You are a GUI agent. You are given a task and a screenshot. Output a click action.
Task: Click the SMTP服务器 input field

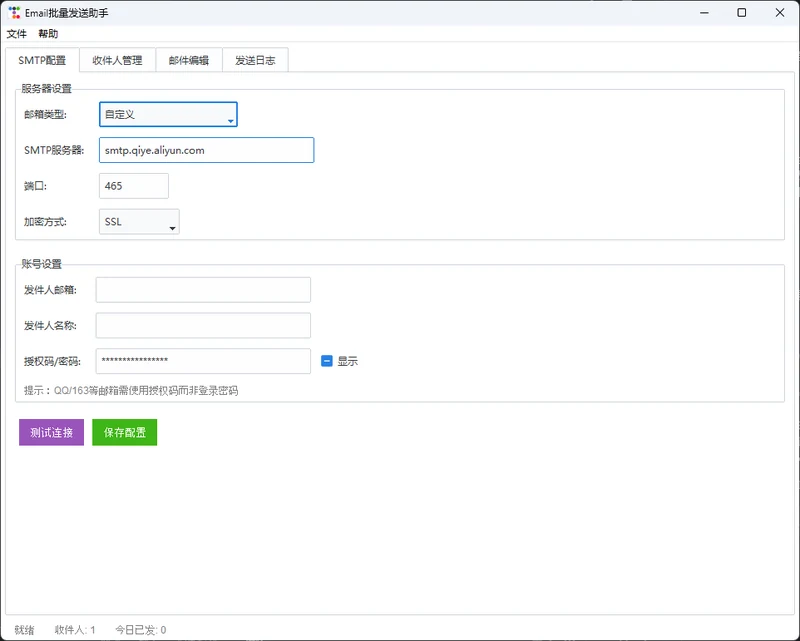tap(207, 150)
